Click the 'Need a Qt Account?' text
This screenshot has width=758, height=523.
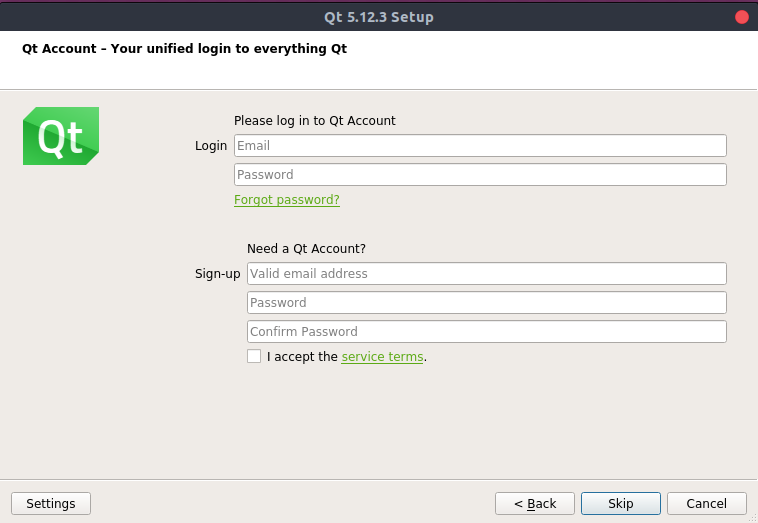click(306, 248)
